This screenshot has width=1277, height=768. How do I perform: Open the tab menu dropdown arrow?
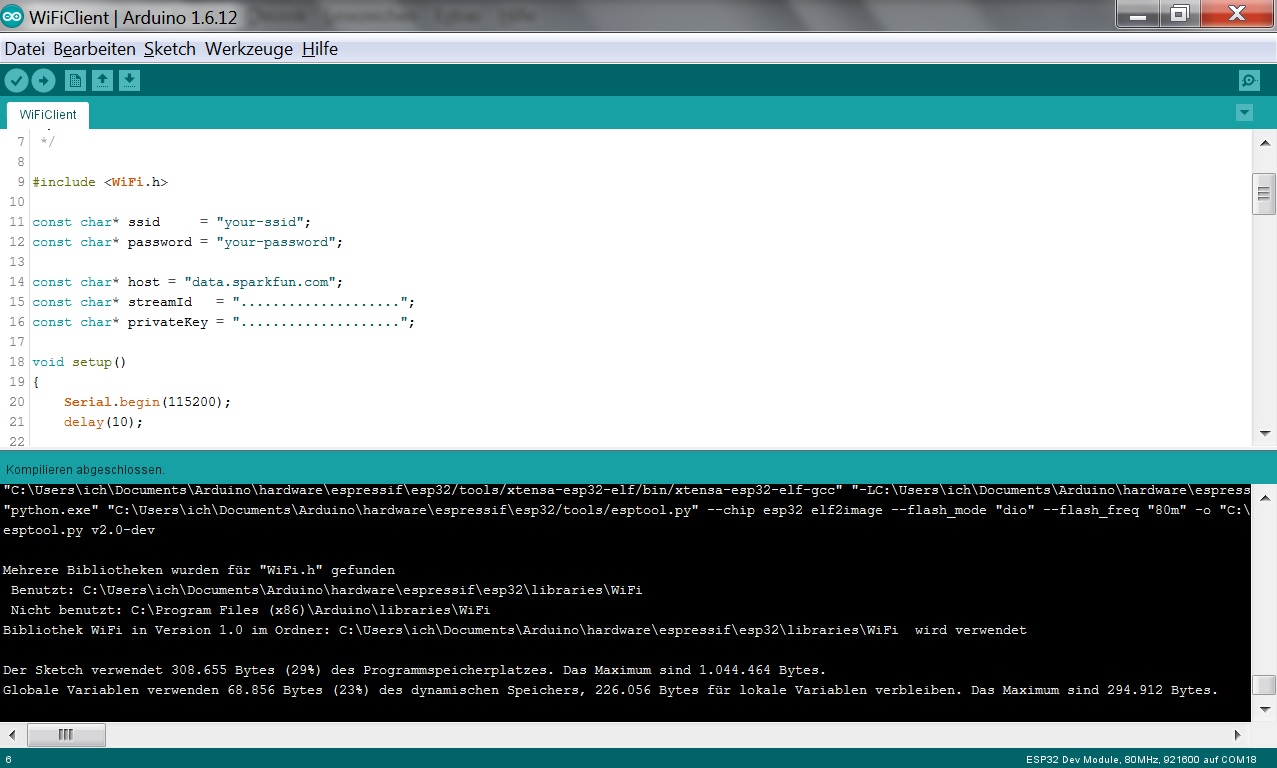coord(1244,113)
